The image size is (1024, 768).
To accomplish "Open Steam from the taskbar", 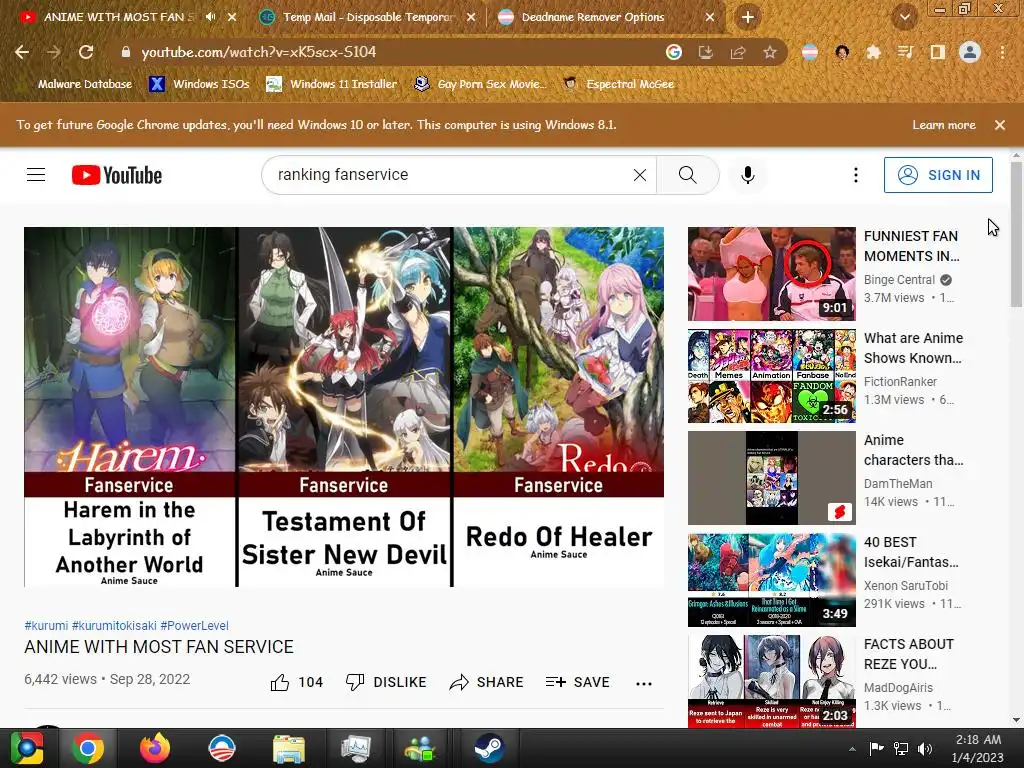I will (x=488, y=748).
